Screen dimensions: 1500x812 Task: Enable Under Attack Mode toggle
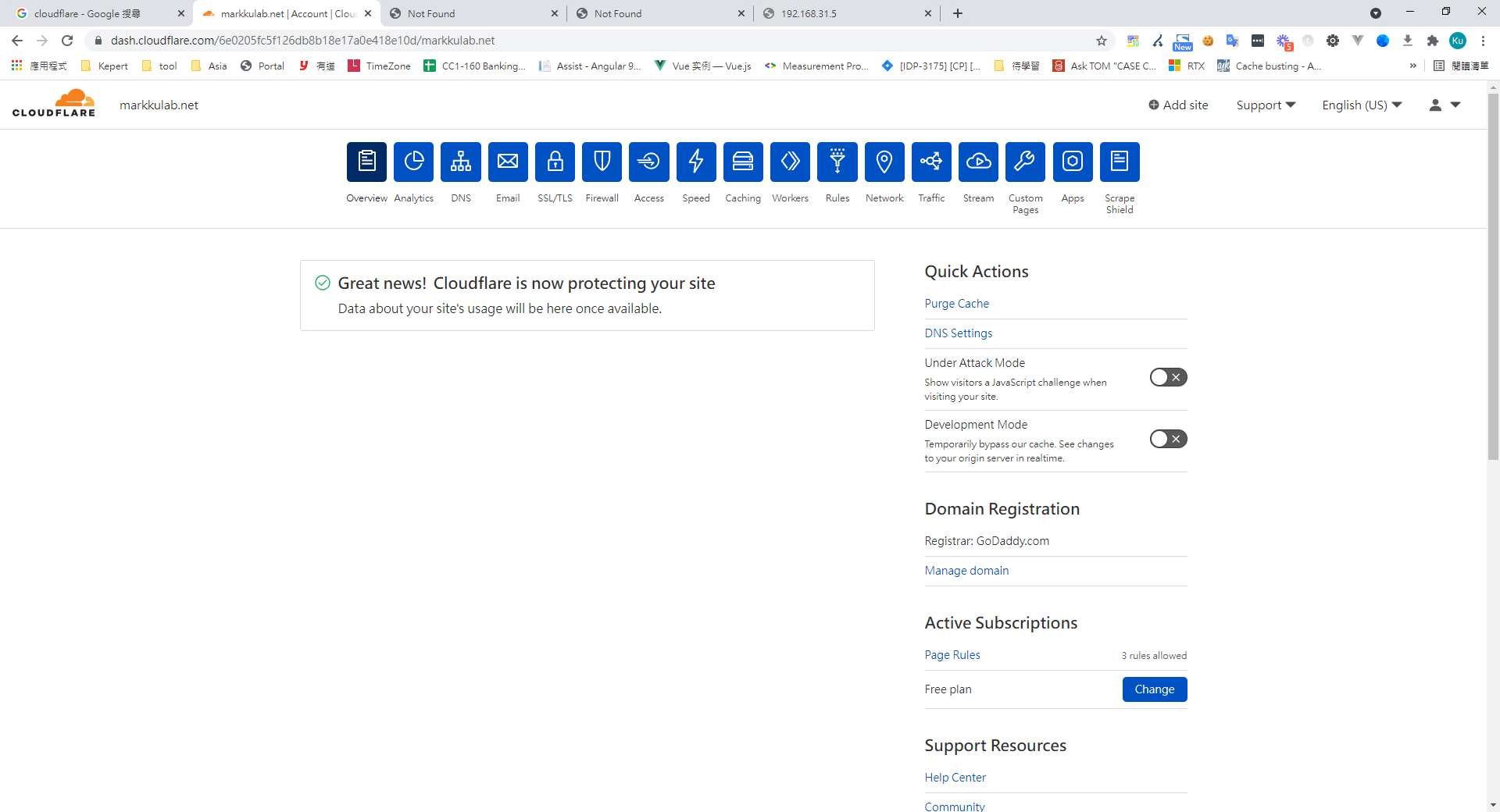pyautogui.click(x=1168, y=377)
